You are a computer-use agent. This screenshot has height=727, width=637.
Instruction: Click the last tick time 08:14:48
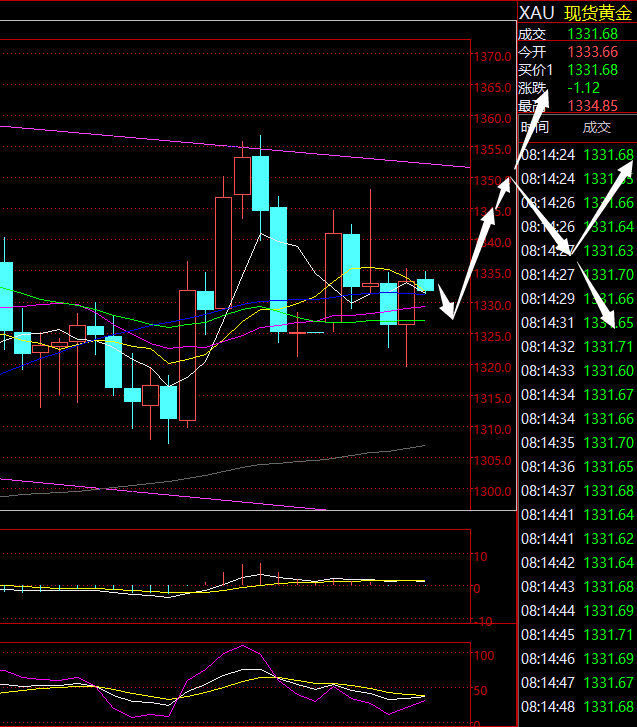[548, 707]
